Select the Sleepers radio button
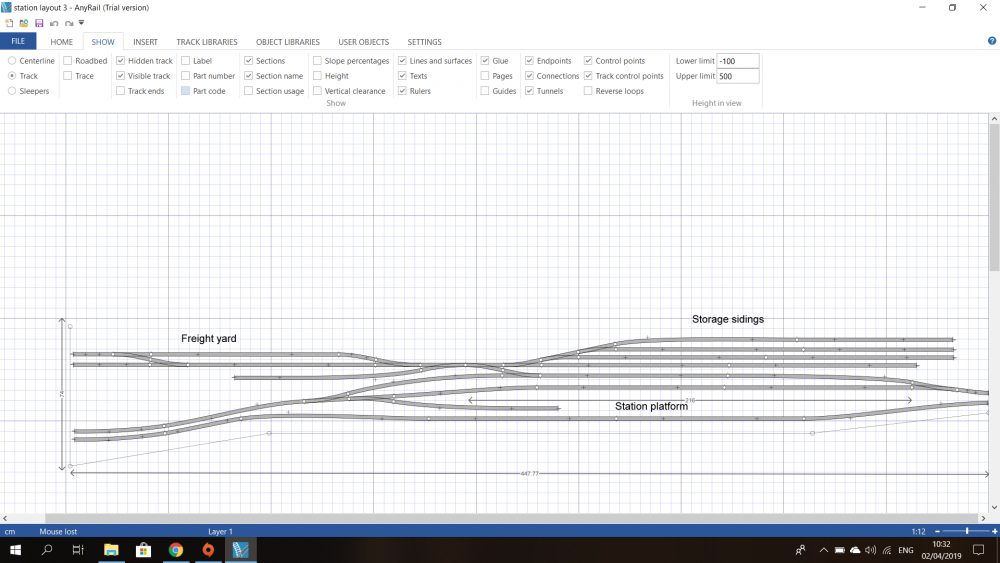1000x563 pixels. point(12,91)
